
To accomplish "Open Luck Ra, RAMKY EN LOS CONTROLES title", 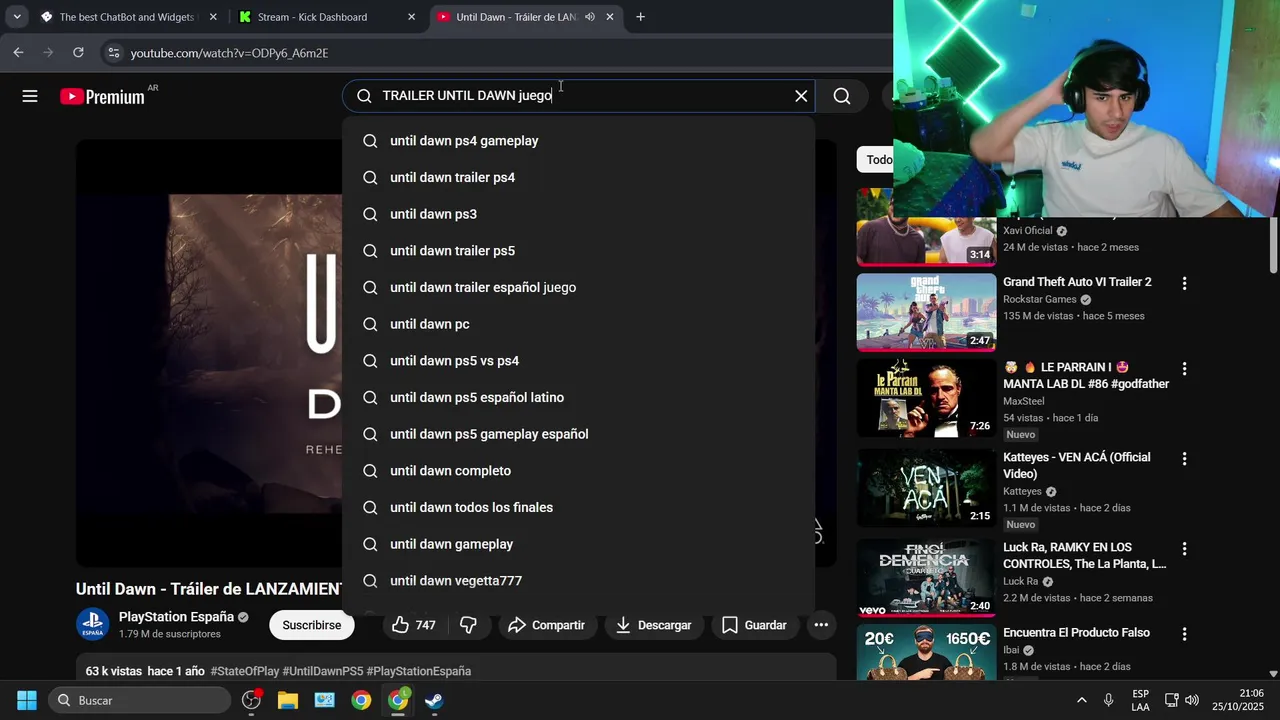I will coord(1085,556).
